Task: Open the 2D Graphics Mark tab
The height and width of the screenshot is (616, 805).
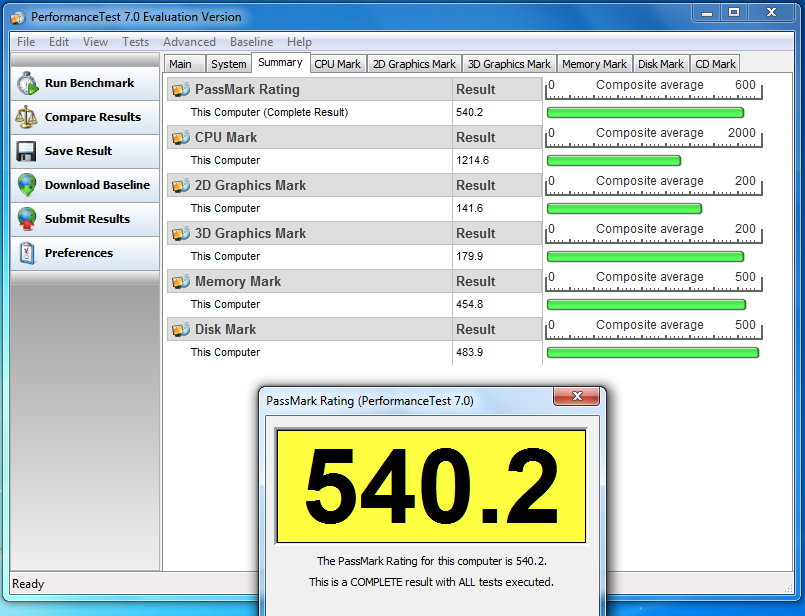Action: tap(414, 64)
